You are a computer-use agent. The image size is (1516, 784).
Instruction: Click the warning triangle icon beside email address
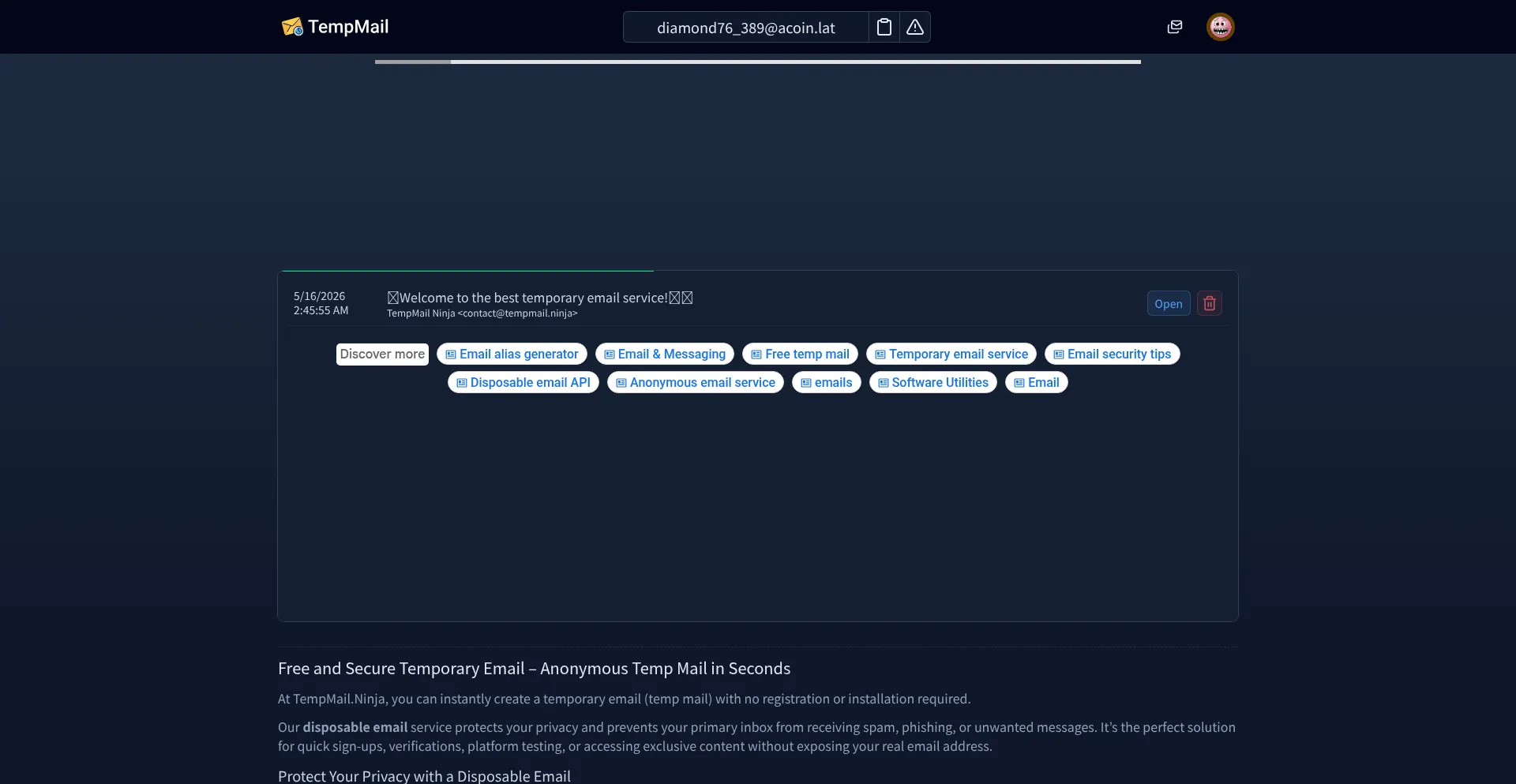click(x=915, y=27)
